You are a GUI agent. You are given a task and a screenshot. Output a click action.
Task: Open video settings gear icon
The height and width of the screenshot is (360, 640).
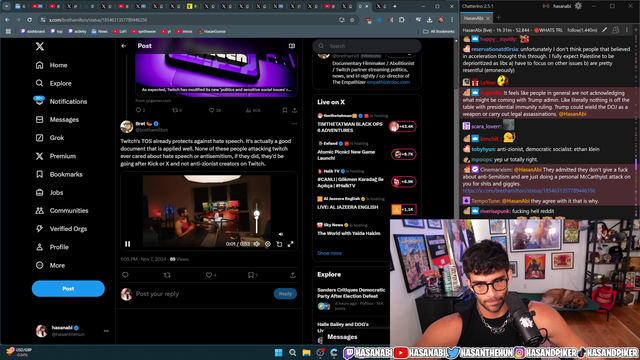(268, 244)
